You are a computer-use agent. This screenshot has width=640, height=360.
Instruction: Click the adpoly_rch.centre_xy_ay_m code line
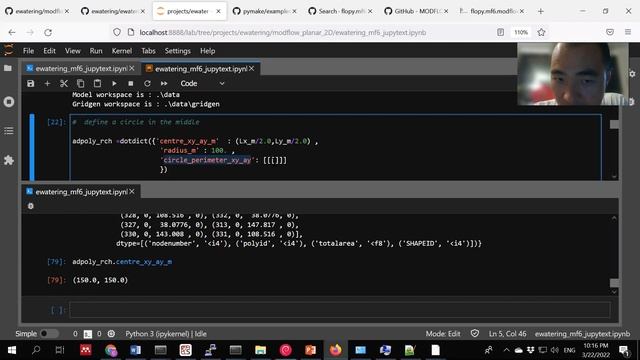(122, 262)
